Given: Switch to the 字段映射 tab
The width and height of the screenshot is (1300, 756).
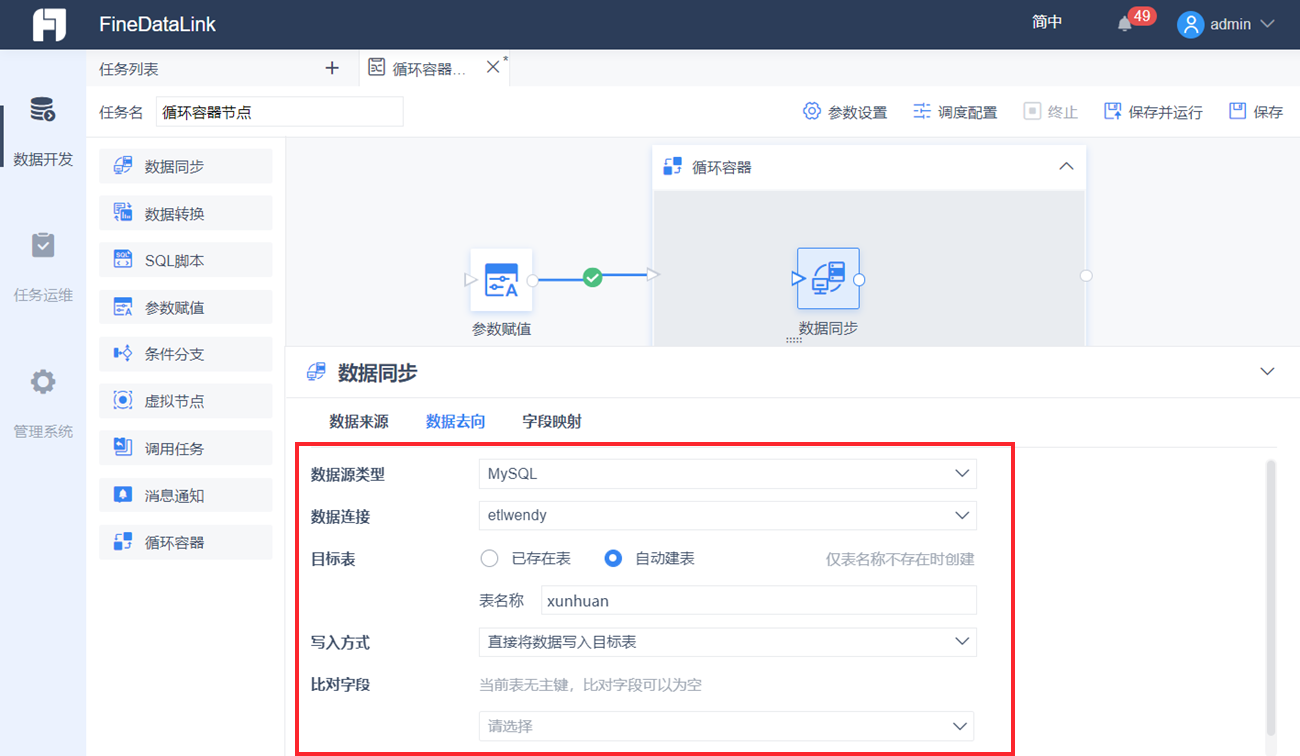Looking at the screenshot, I should point(552,422).
